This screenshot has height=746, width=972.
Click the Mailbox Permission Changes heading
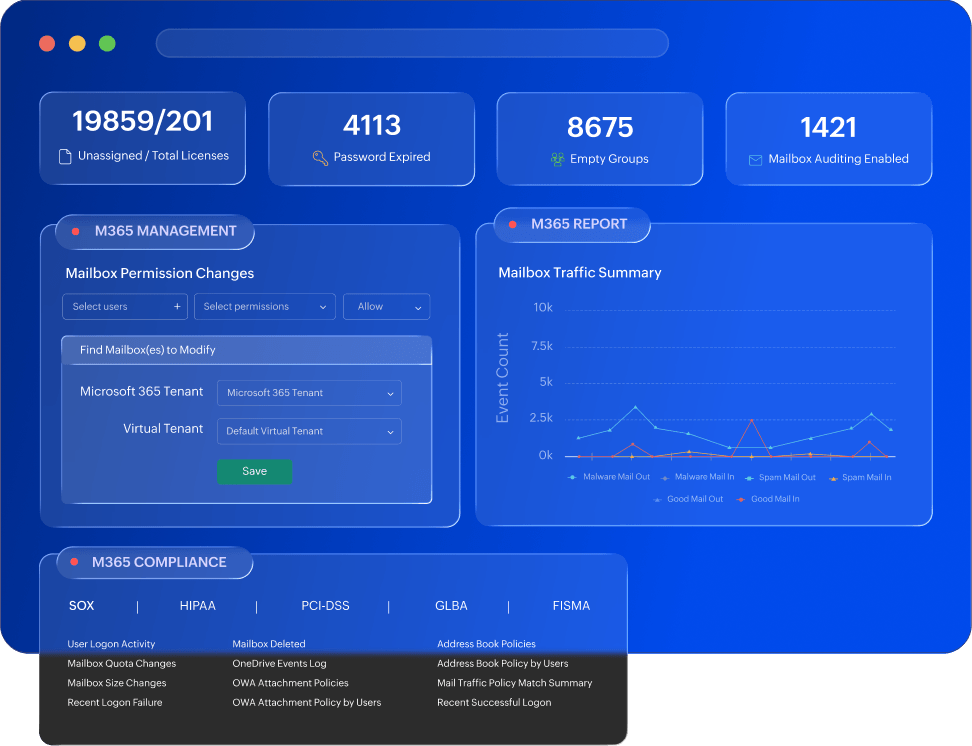pyautogui.click(x=160, y=273)
